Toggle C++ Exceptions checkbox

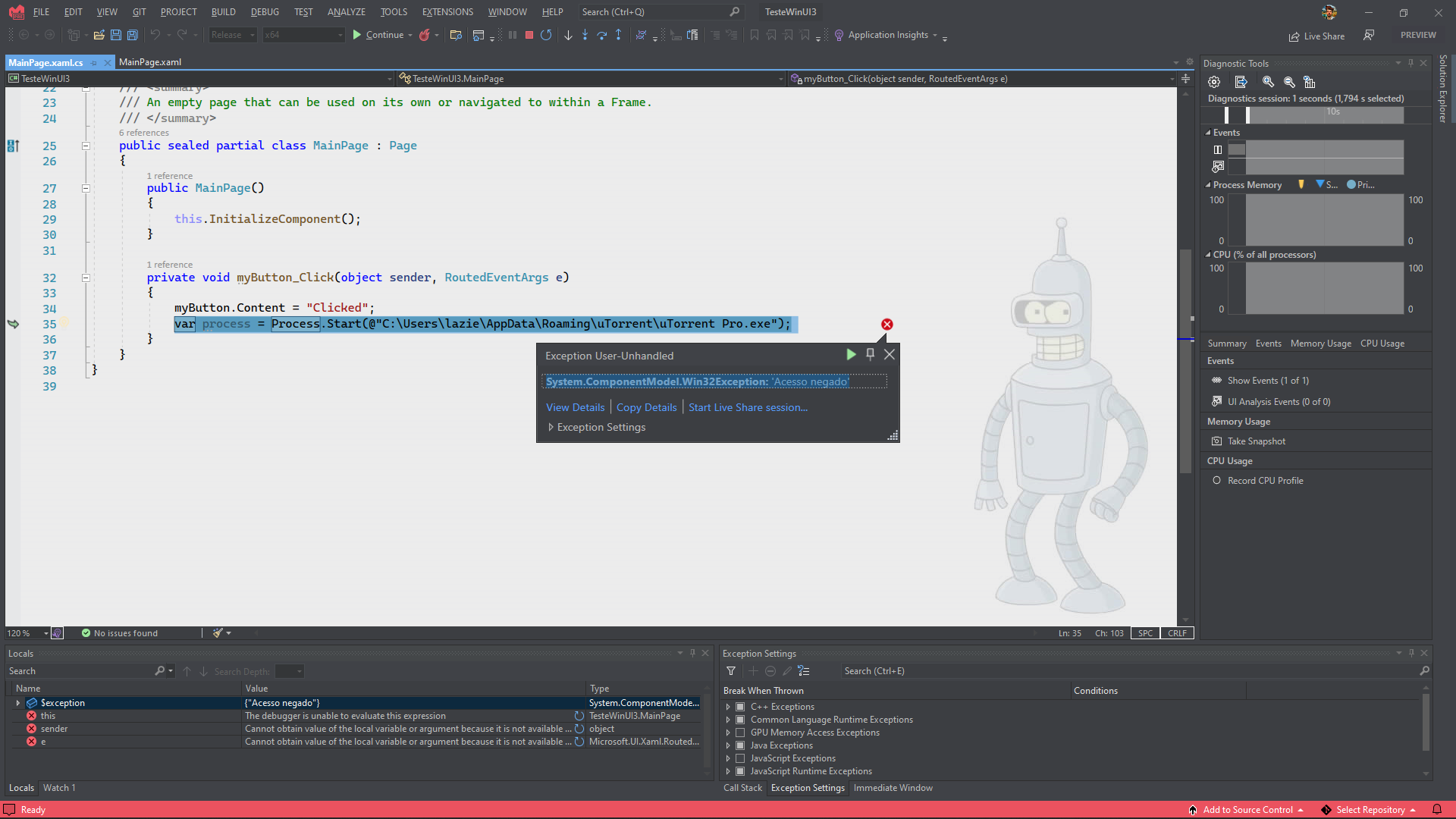[x=740, y=707]
